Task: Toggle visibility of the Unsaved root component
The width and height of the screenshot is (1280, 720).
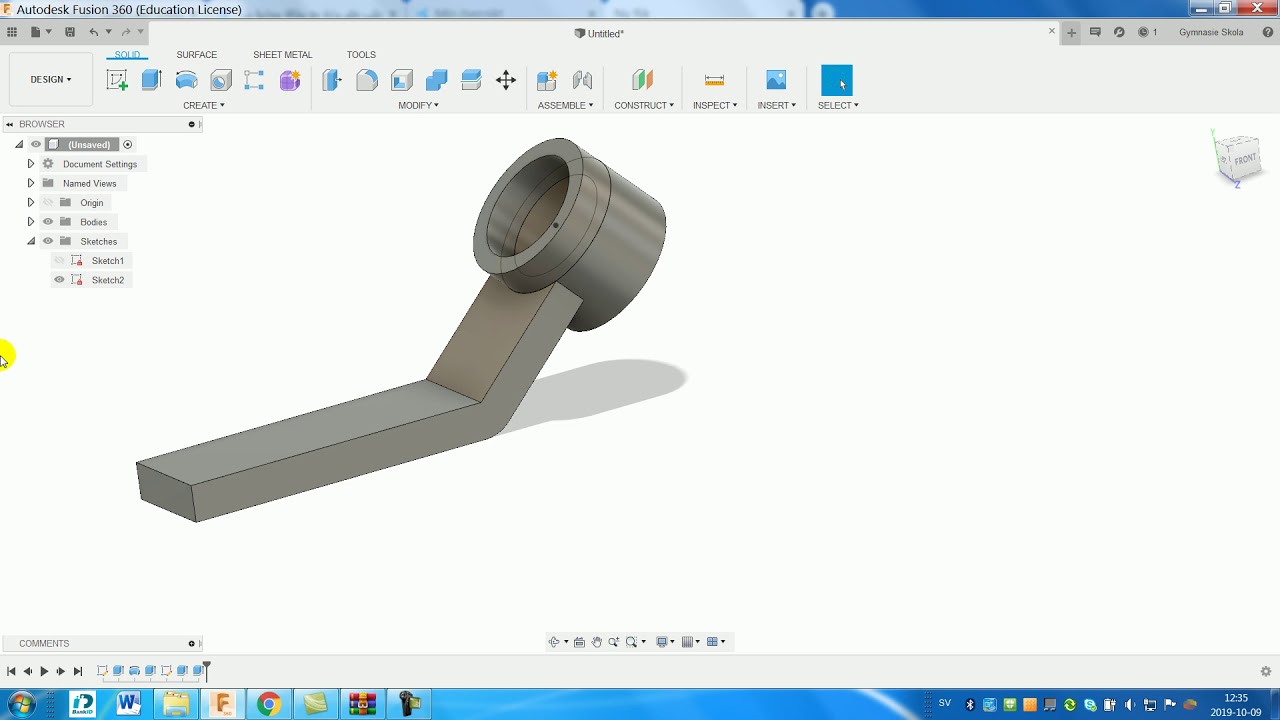Action: point(36,144)
